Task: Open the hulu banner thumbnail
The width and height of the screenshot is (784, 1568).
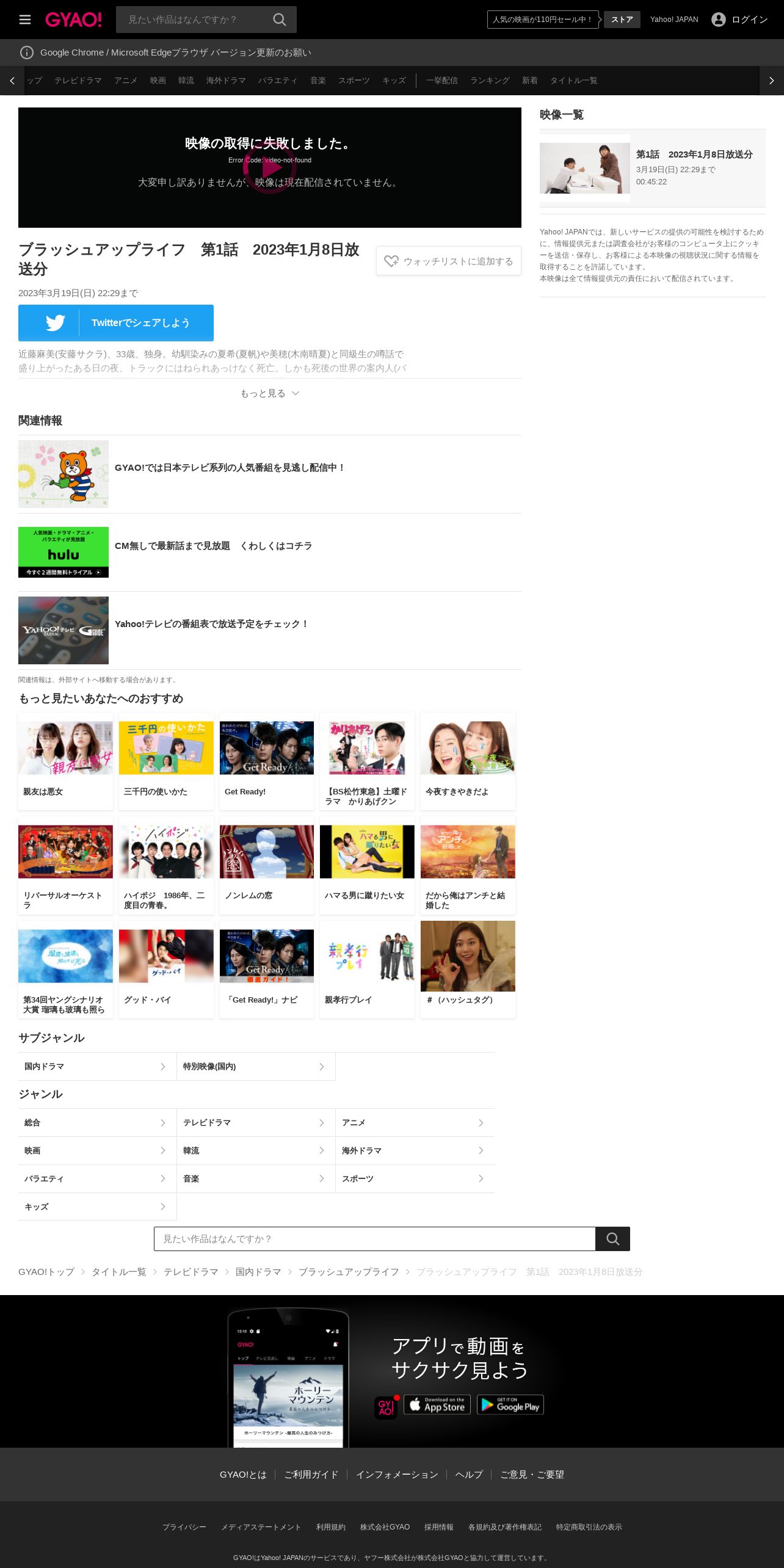Action: coord(64,552)
